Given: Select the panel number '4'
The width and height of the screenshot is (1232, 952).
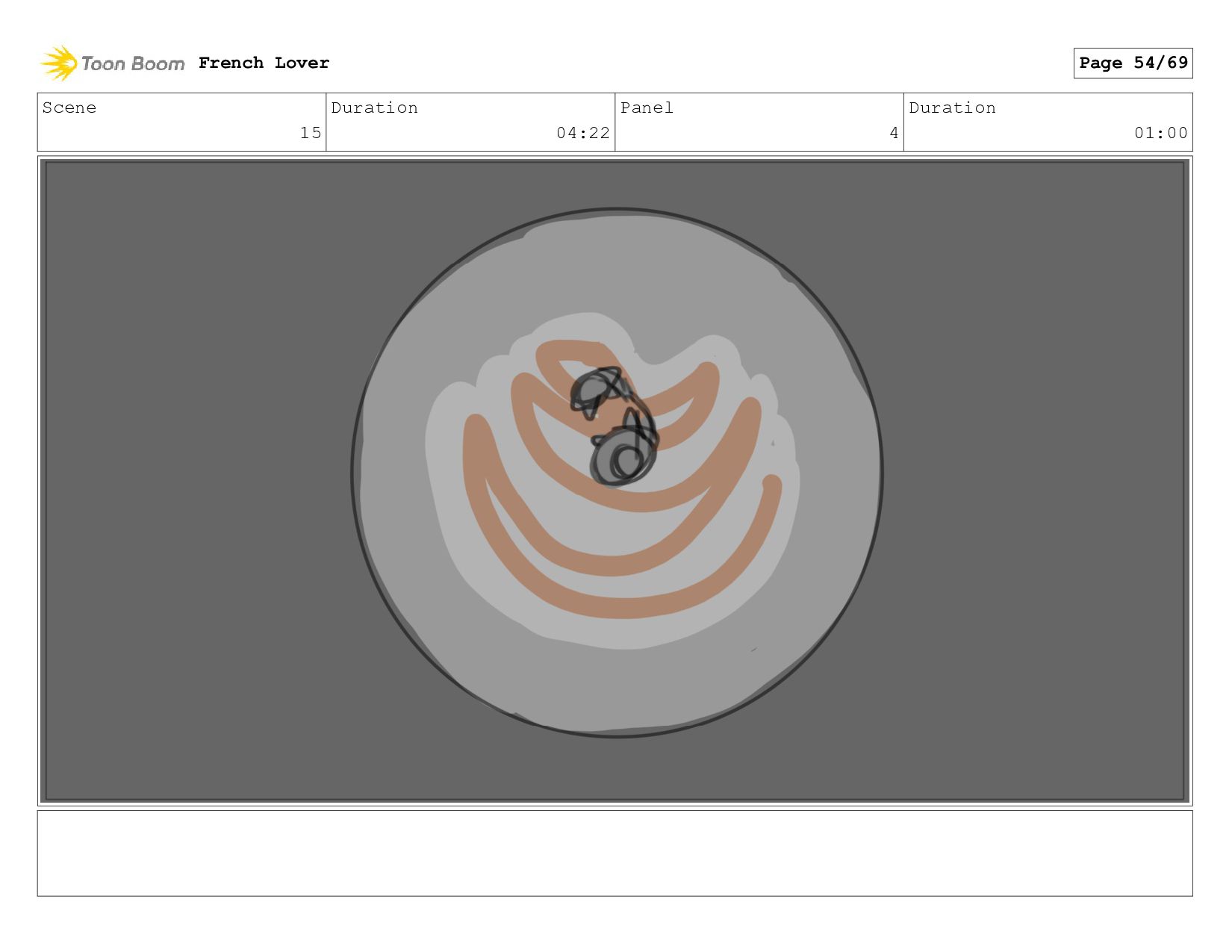Looking at the screenshot, I should click(894, 133).
